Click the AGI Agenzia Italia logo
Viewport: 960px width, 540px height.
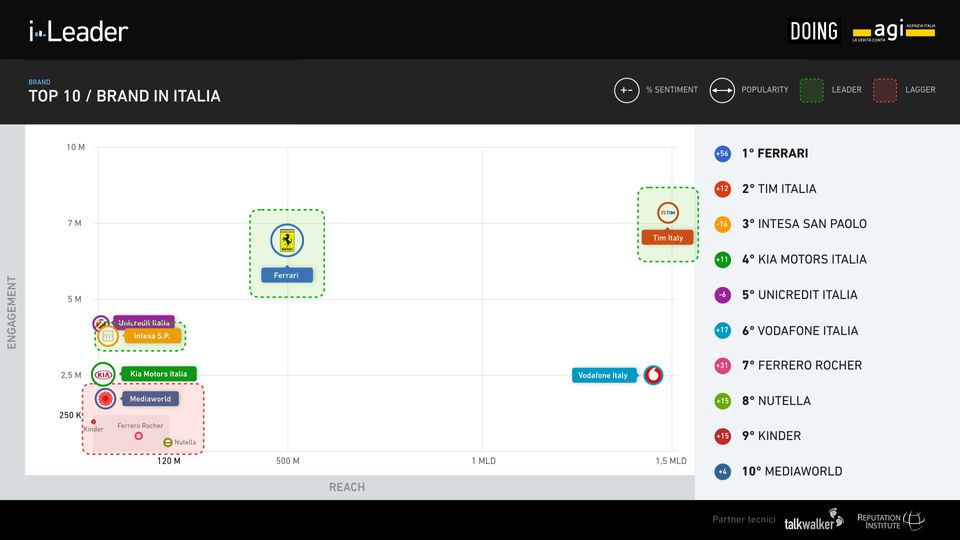pyautogui.click(x=893, y=31)
